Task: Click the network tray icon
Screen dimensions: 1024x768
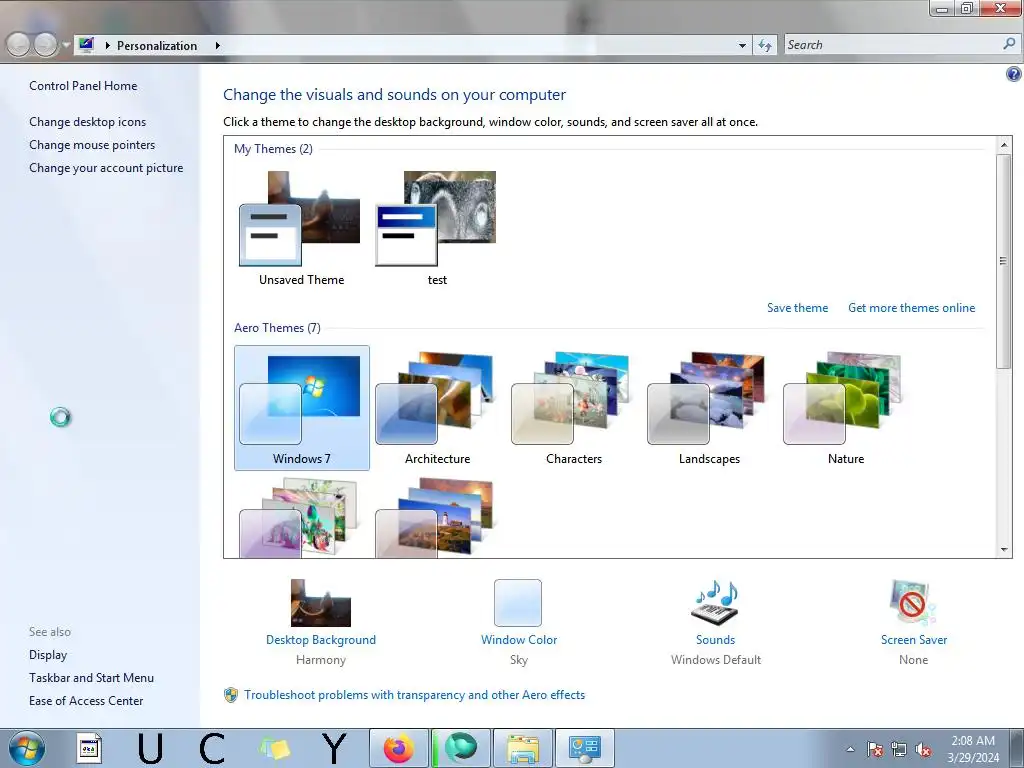Action: [899, 749]
